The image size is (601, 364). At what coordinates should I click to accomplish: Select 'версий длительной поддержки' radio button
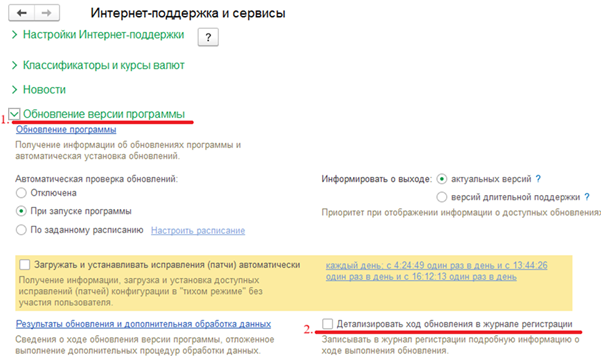coord(442,197)
